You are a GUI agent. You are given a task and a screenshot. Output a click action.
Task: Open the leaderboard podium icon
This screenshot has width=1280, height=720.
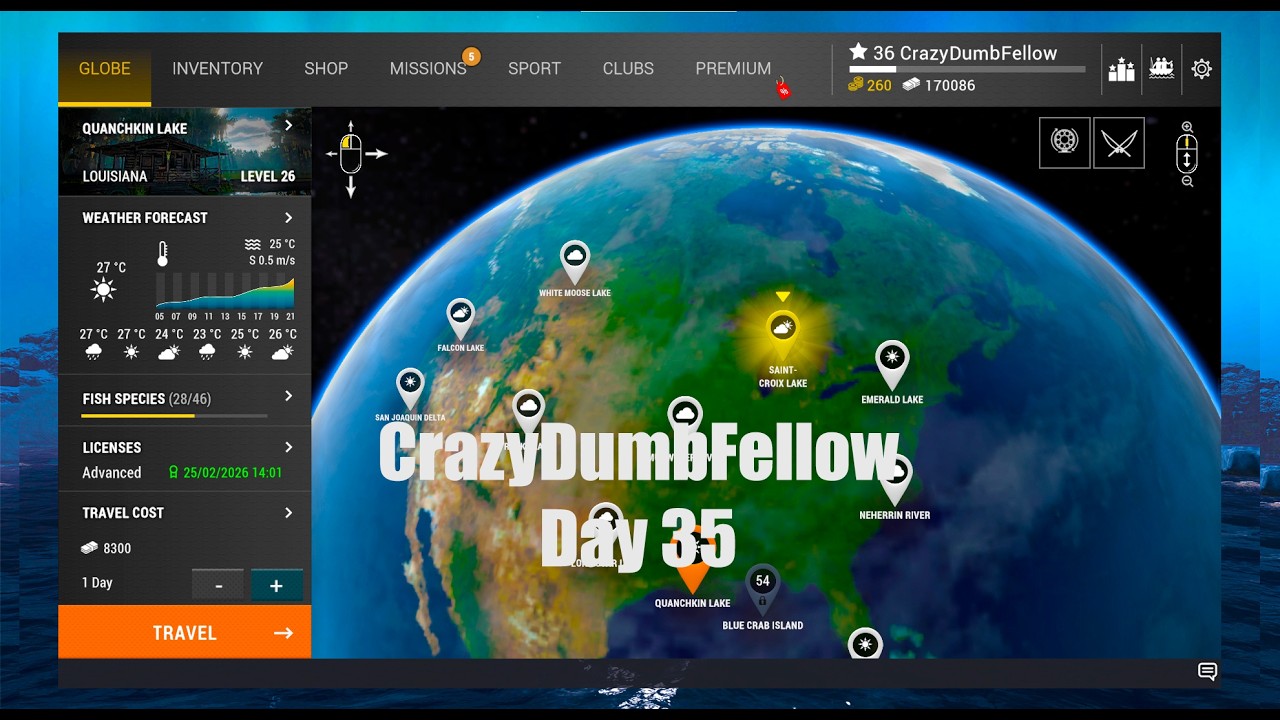pyautogui.click(x=1121, y=69)
